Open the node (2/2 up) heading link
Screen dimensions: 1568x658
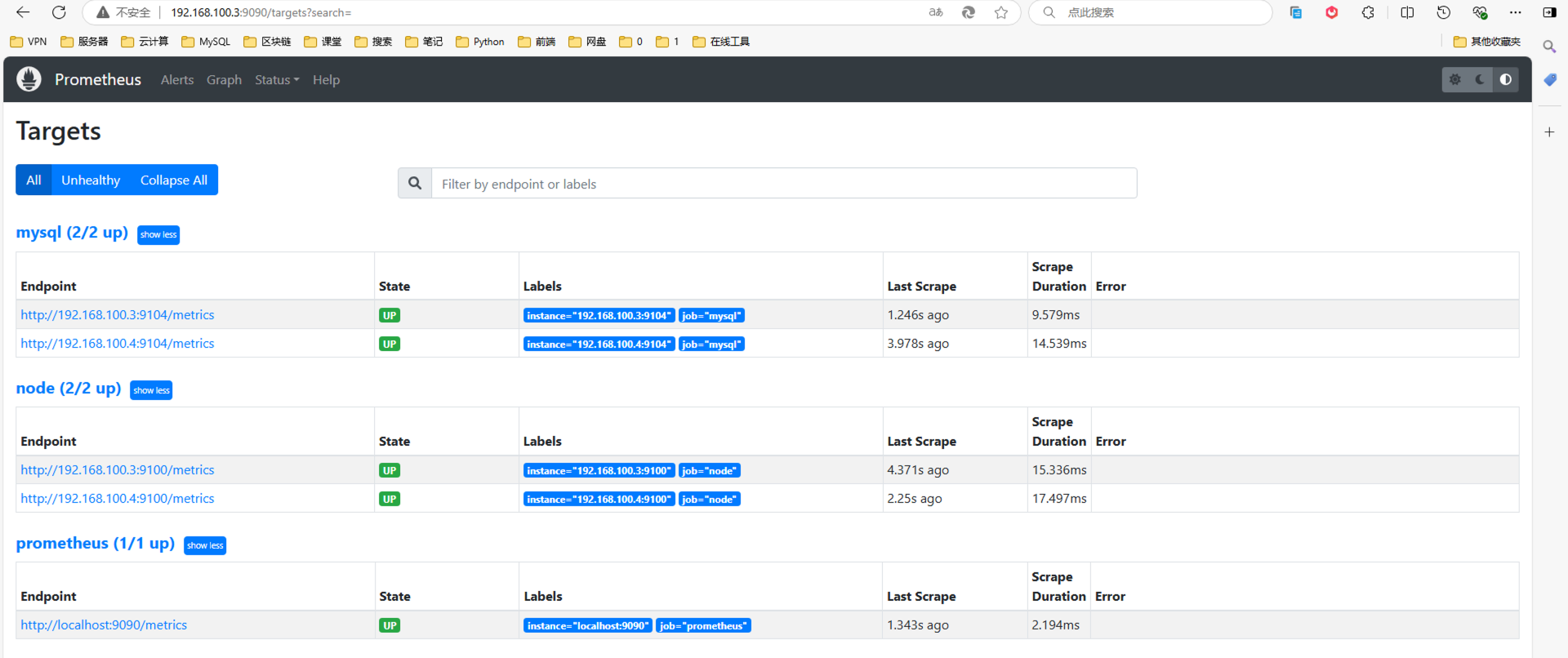coord(69,388)
